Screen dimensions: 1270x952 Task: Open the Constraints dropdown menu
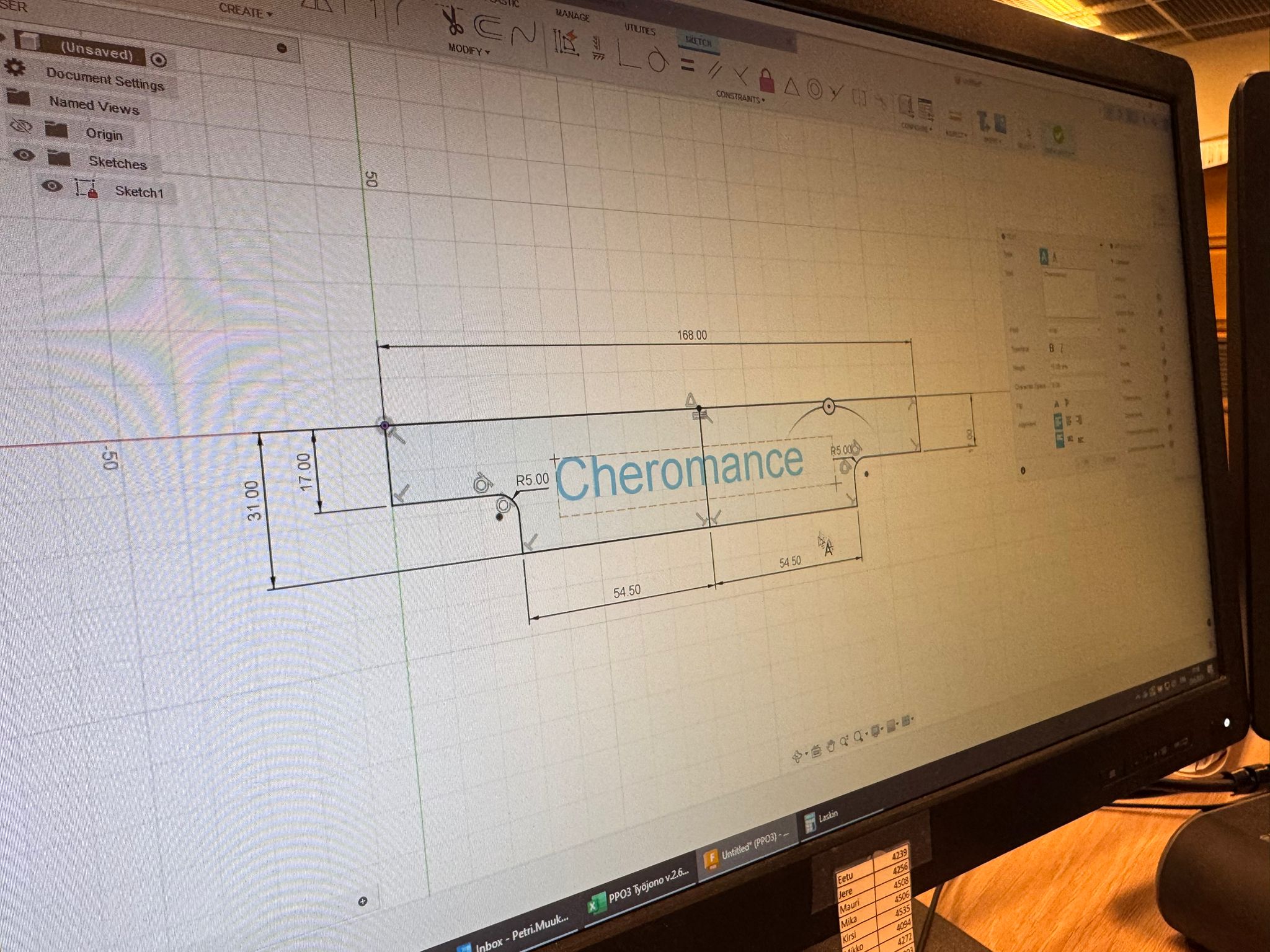(x=740, y=97)
